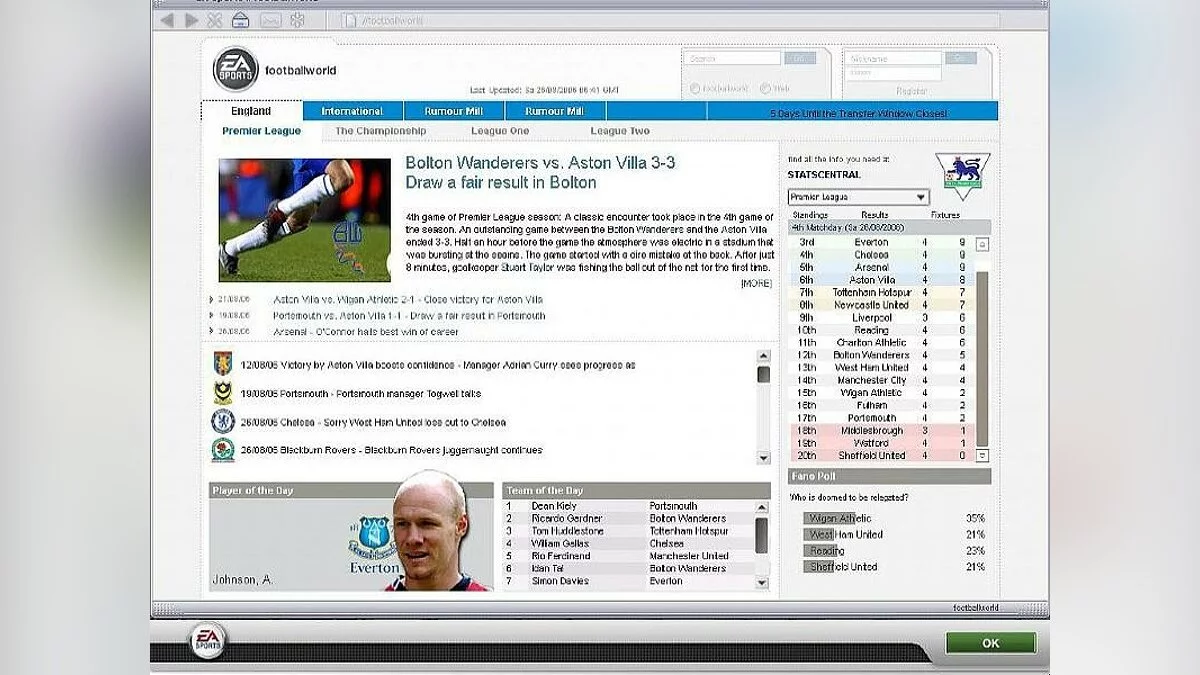The image size is (1200, 675).
Task: Click the Portsmouth club crest
Action: 222,393
